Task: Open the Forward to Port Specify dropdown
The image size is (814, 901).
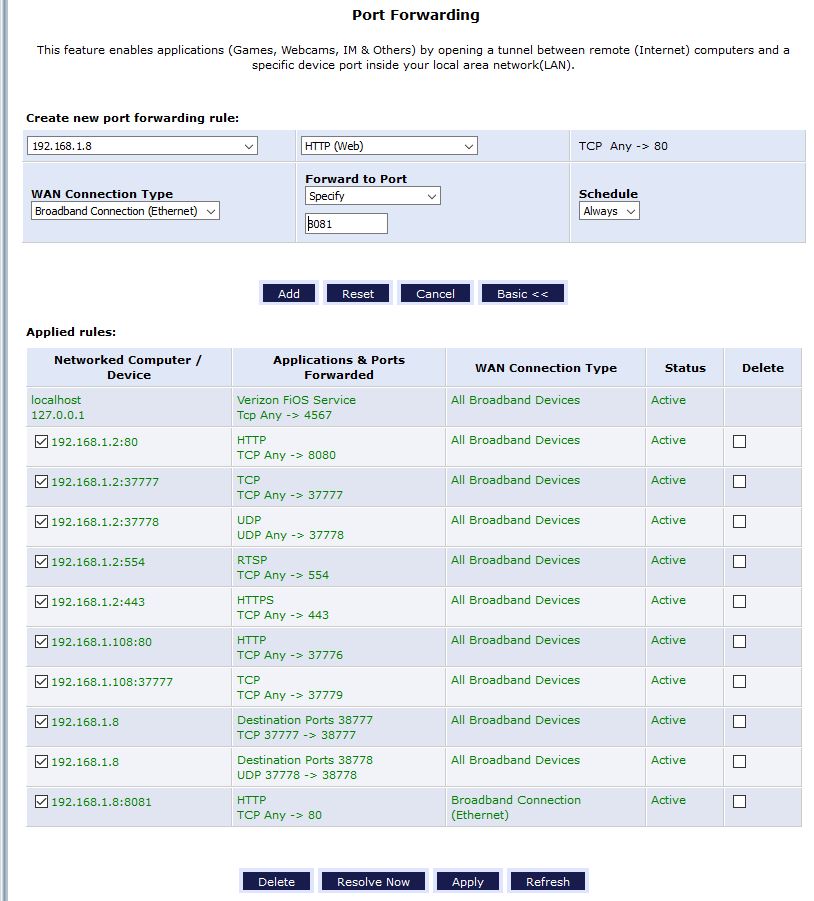Action: click(x=373, y=196)
